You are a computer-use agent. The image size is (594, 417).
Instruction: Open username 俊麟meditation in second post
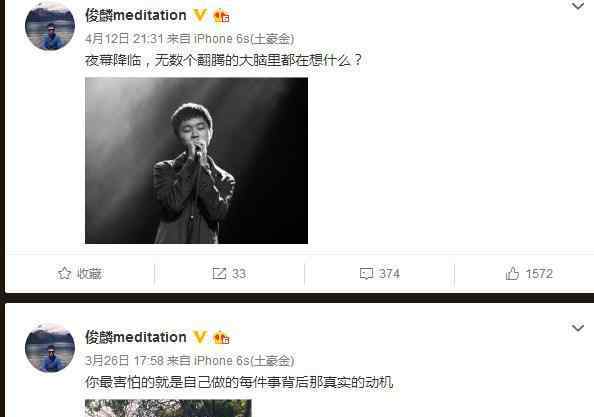point(136,337)
